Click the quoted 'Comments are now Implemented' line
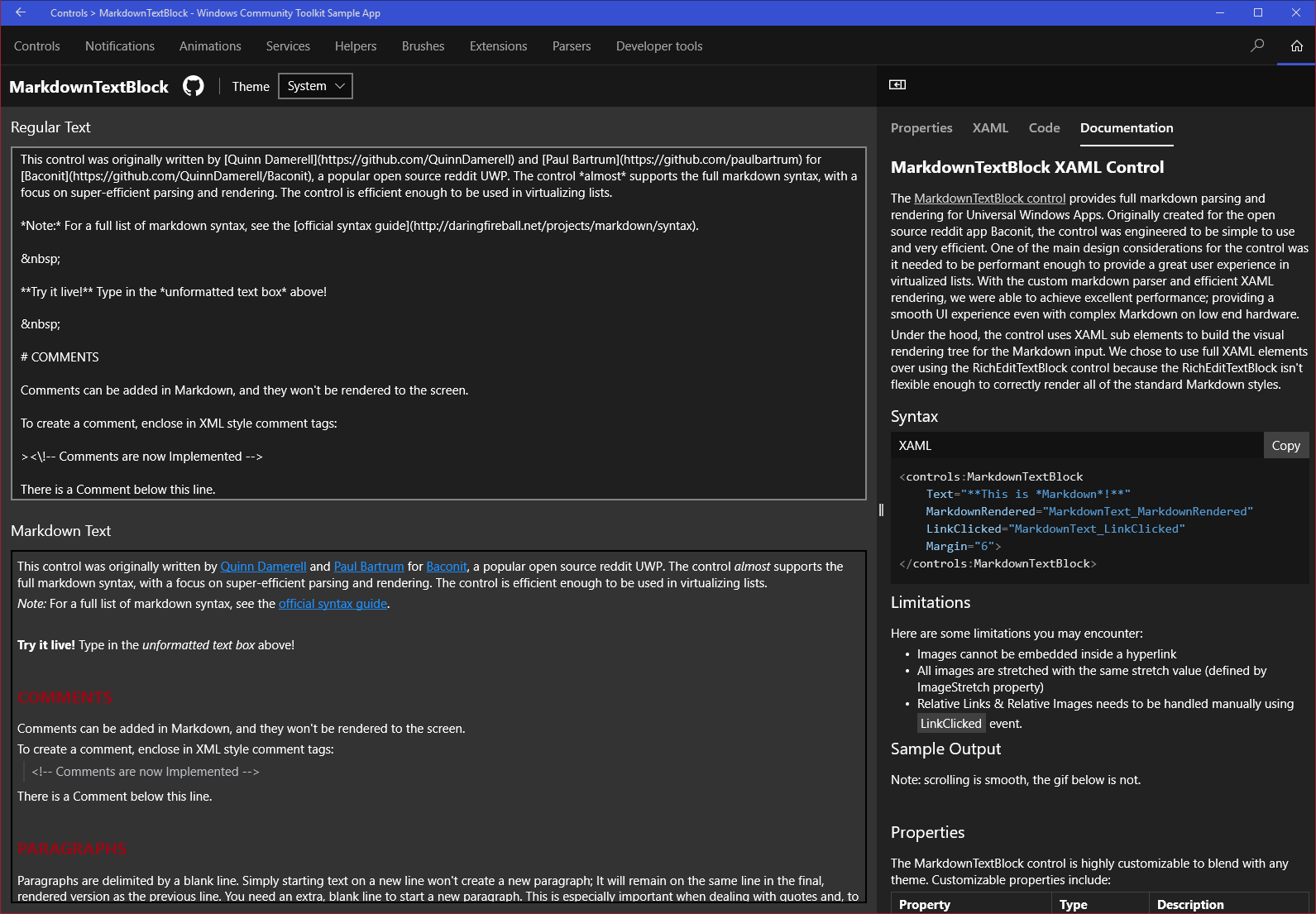This screenshot has width=1316, height=914. tap(146, 772)
